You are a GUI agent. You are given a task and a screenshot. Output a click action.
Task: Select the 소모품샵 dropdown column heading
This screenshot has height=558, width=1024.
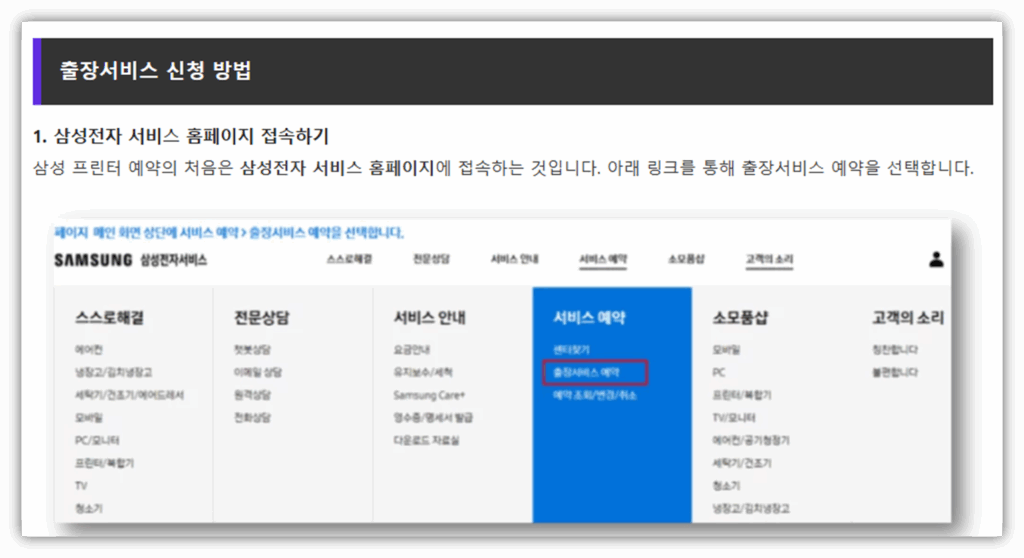point(740,318)
